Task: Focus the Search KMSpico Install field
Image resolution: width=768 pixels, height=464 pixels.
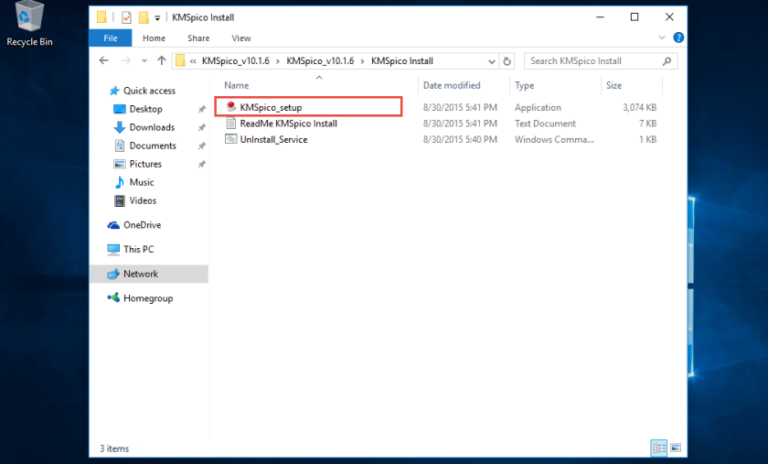Action: [600, 61]
